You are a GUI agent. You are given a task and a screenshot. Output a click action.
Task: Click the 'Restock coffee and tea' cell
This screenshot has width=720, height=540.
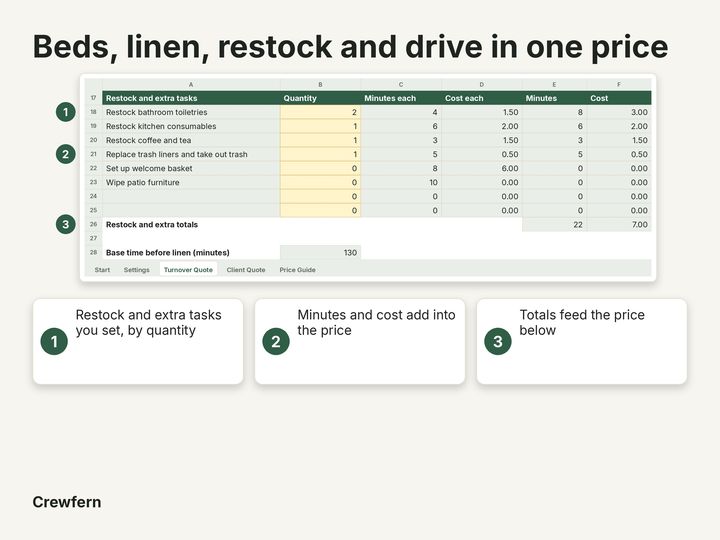191,141
